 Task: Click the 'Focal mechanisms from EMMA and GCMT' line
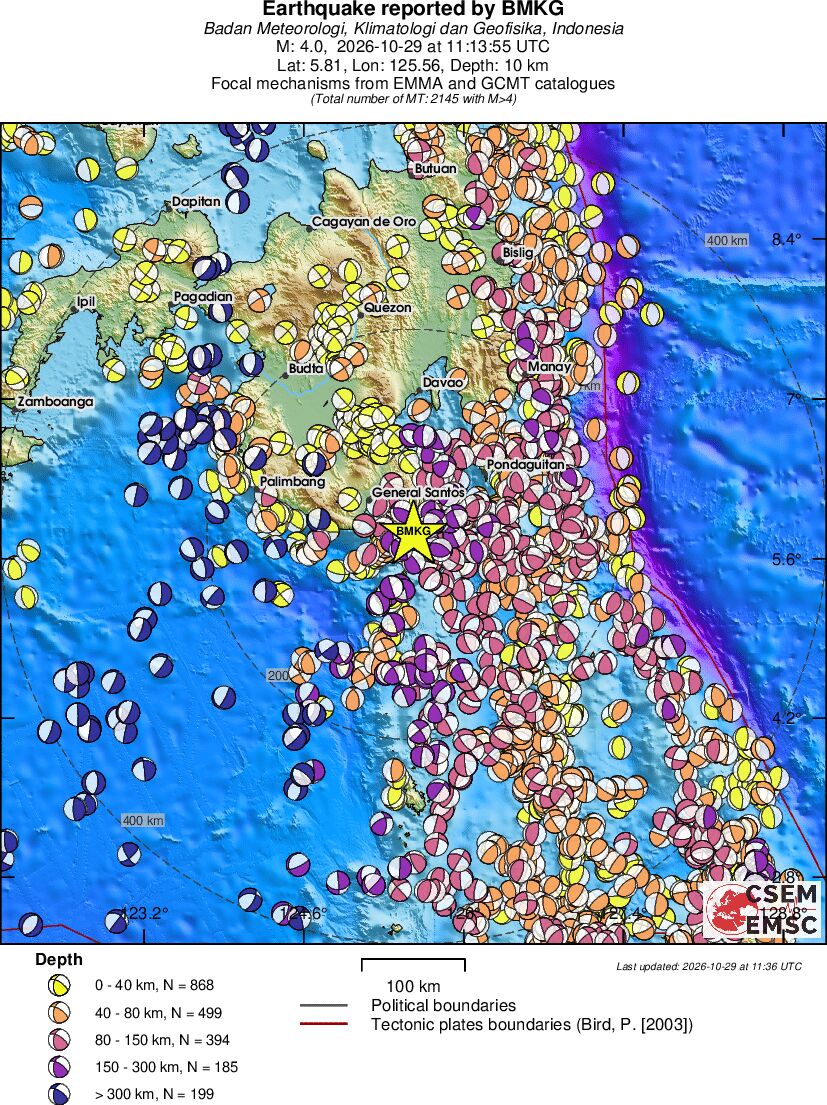click(x=414, y=84)
